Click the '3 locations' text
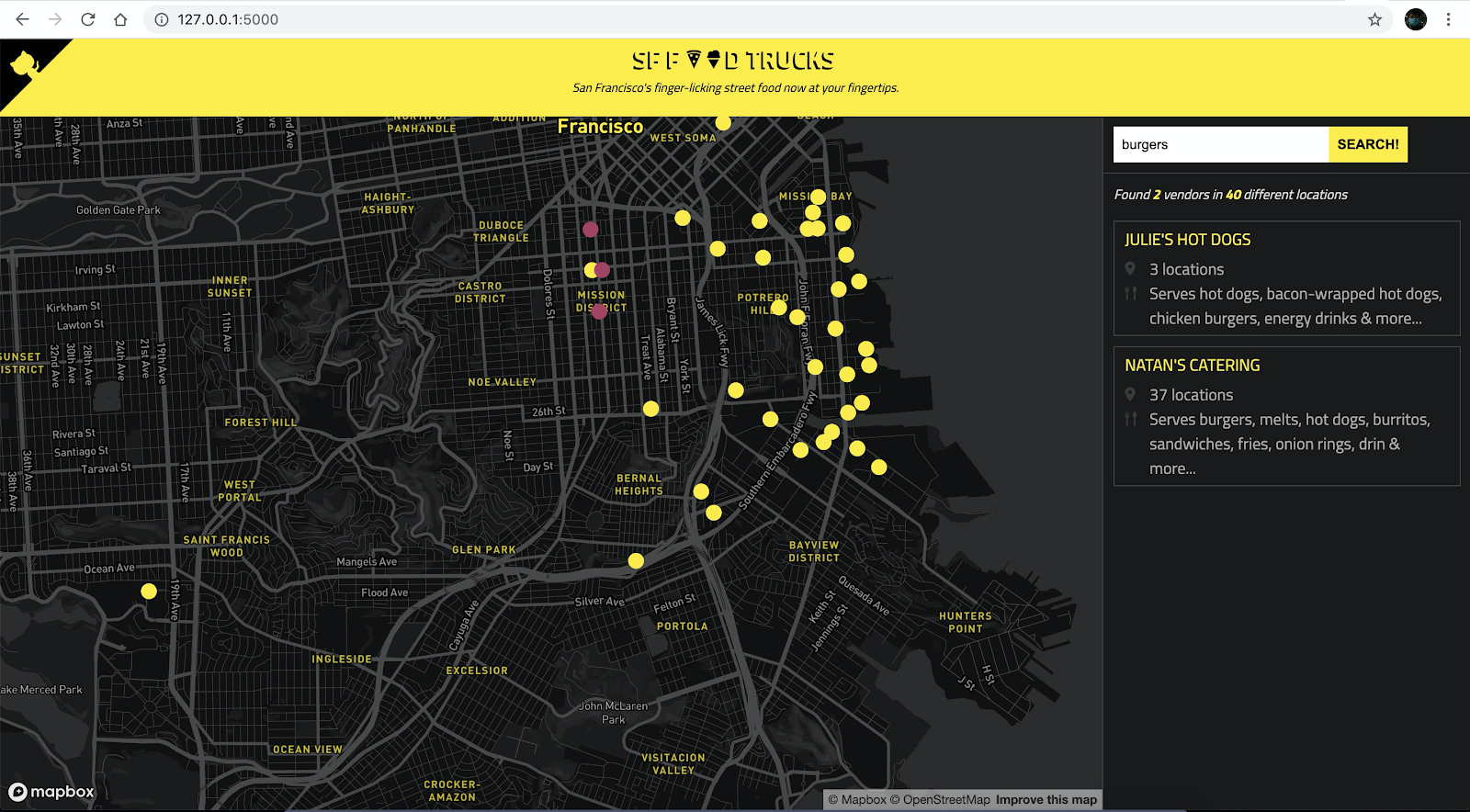The image size is (1470, 812). click(x=1186, y=269)
